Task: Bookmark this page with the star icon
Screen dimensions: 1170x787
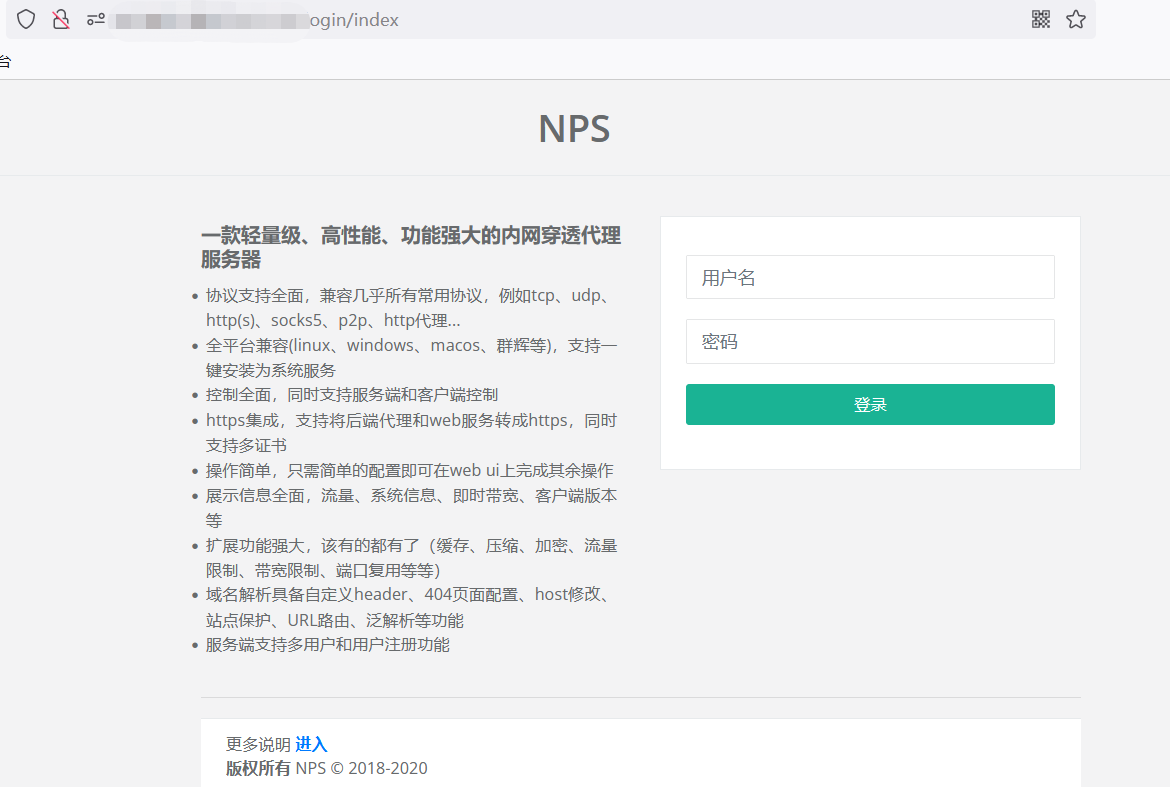Action: [1076, 19]
